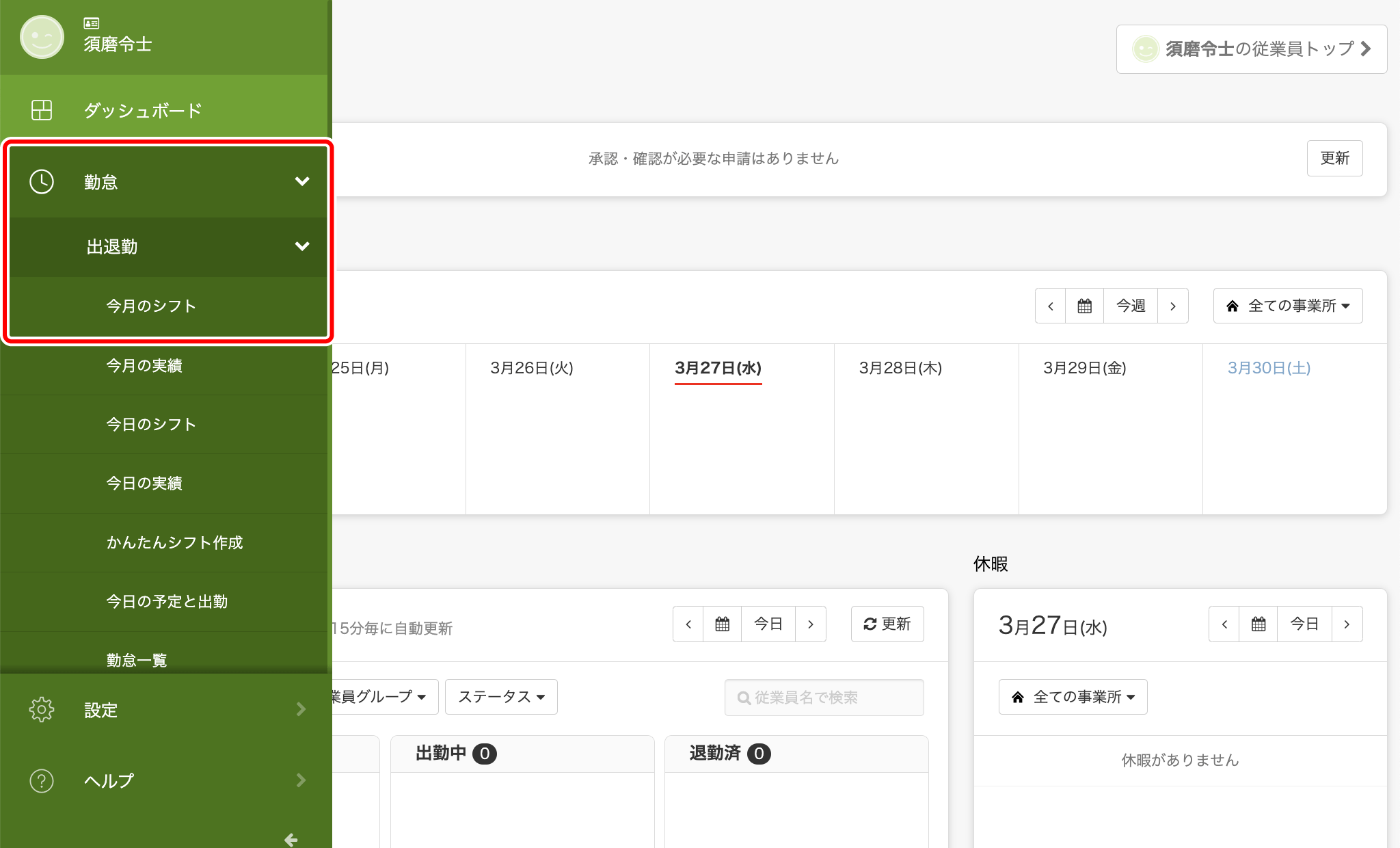Viewport: 1400px width, 848px height.
Task: Open the 休暇 panel calendar picker icon
Action: [1258, 624]
